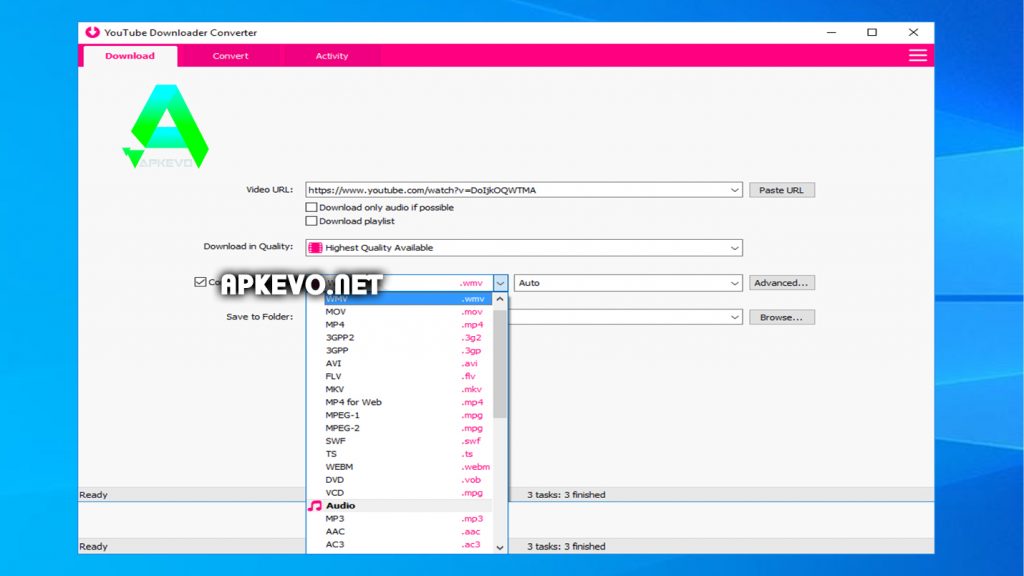Pick the 3GPP .3gp format
The height and width of the screenshot is (576, 1024).
[x=400, y=351]
